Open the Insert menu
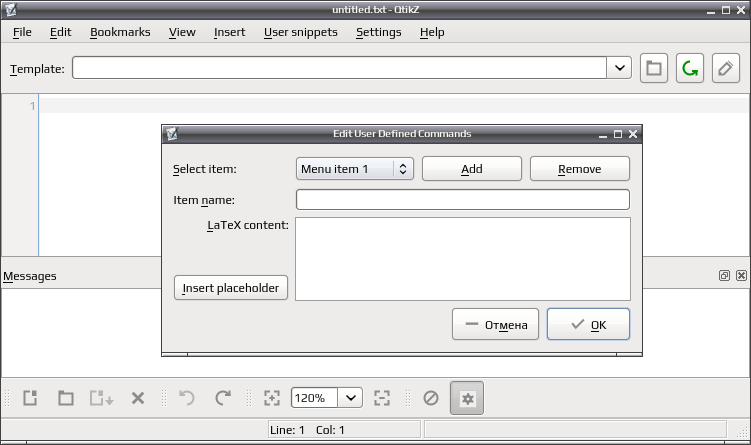Screen dimensions: 751x445 click(x=229, y=32)
